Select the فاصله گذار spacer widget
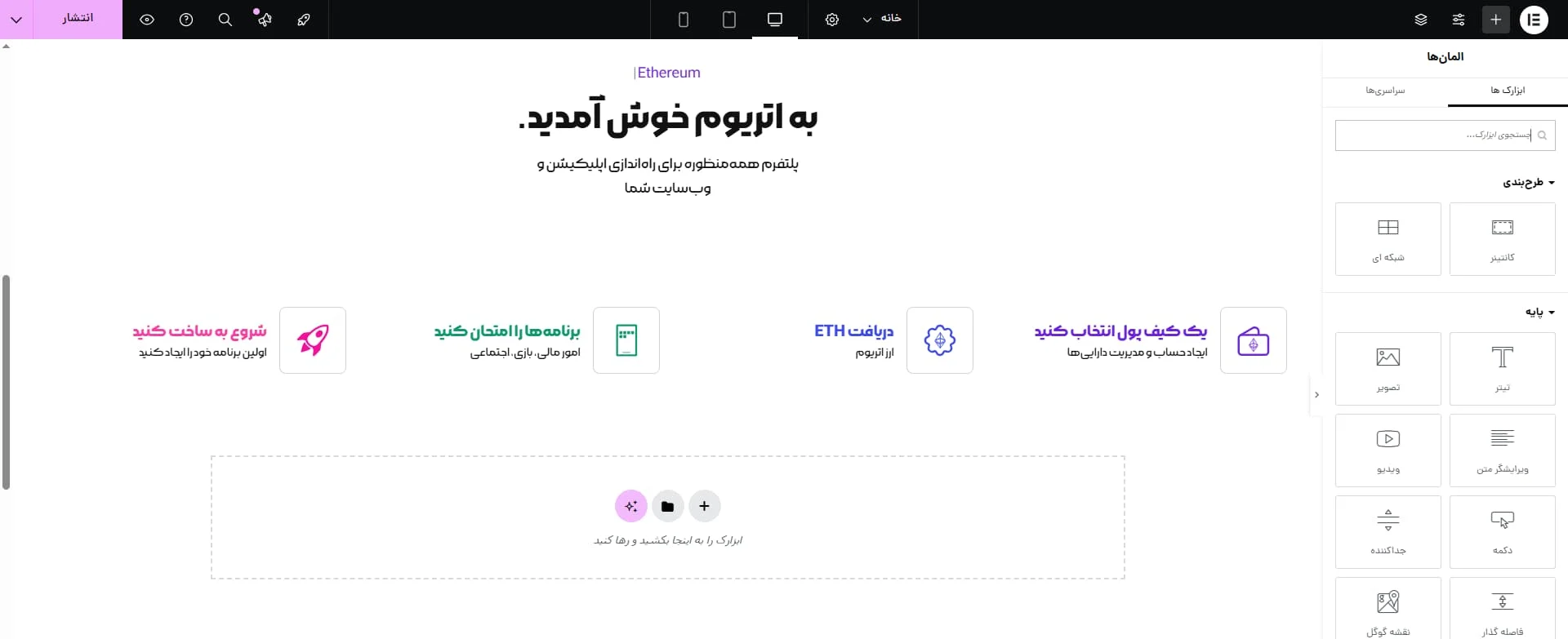 1503,608
